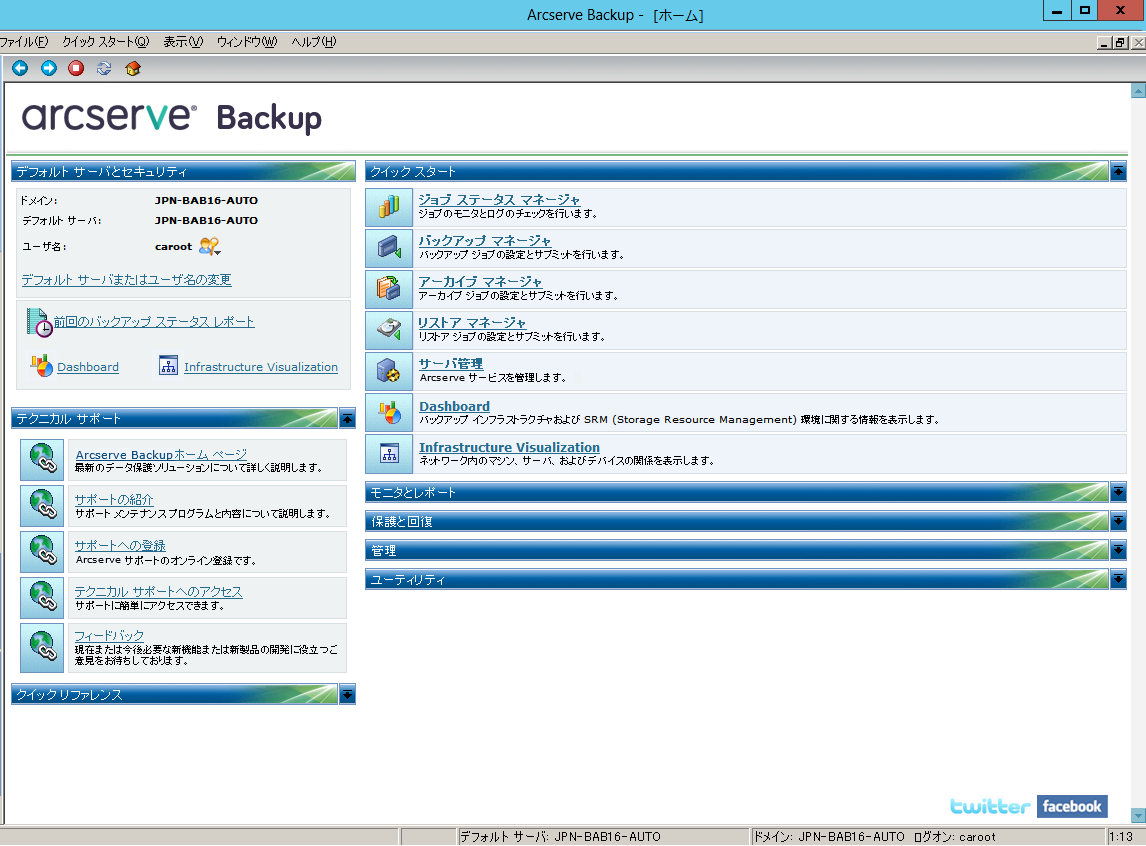Open the Arcserve Backup ホーム ページ link
Viewport: 1146px width, 846px height.
tap(161, 454)
